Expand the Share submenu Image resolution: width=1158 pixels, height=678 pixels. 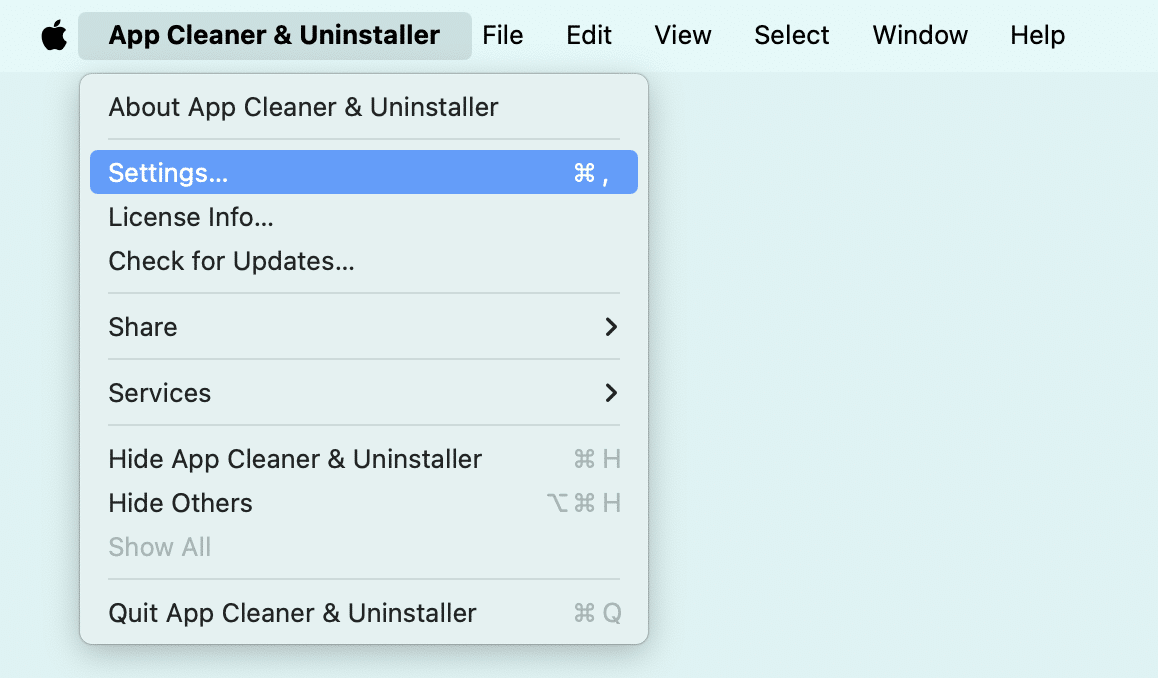[363, 326]
